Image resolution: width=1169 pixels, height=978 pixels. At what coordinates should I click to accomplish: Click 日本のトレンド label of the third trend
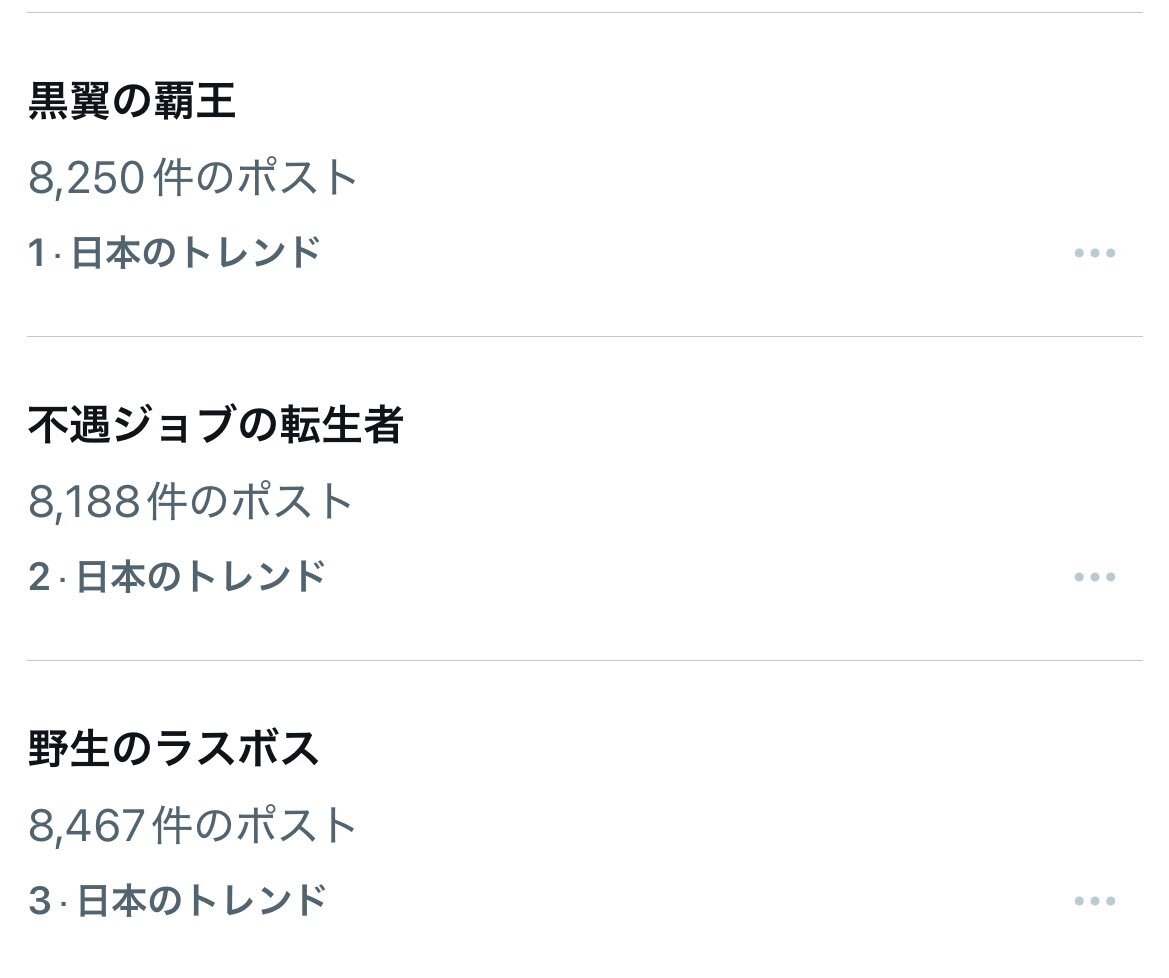pos(201,901)
